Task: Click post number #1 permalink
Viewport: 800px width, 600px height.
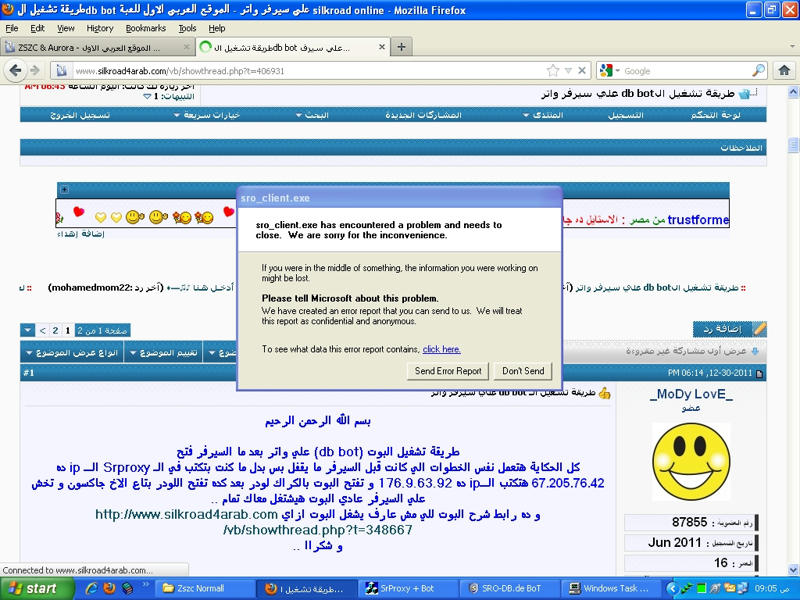Action: tap(29, 373)
